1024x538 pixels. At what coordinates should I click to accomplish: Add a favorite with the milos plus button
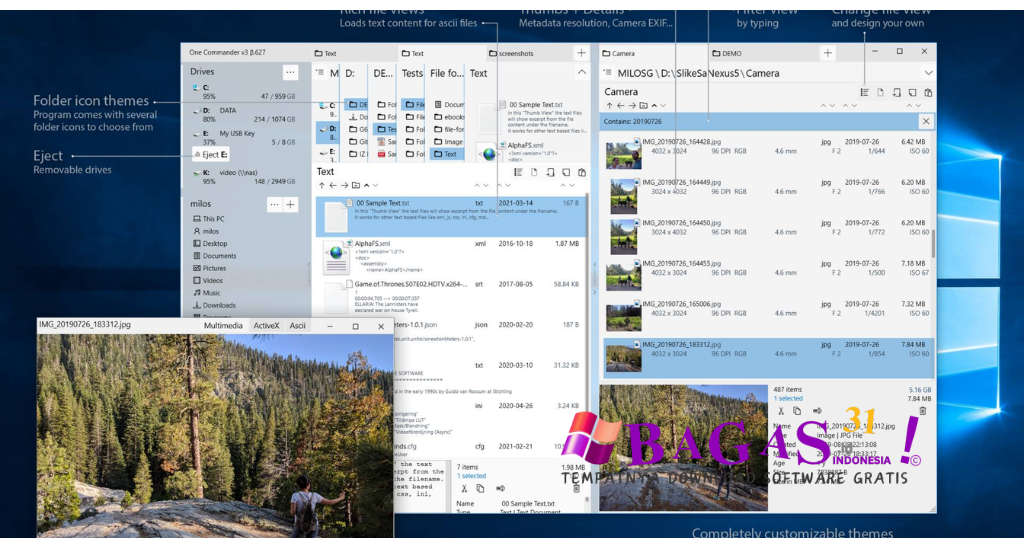(x=291, y=204)
